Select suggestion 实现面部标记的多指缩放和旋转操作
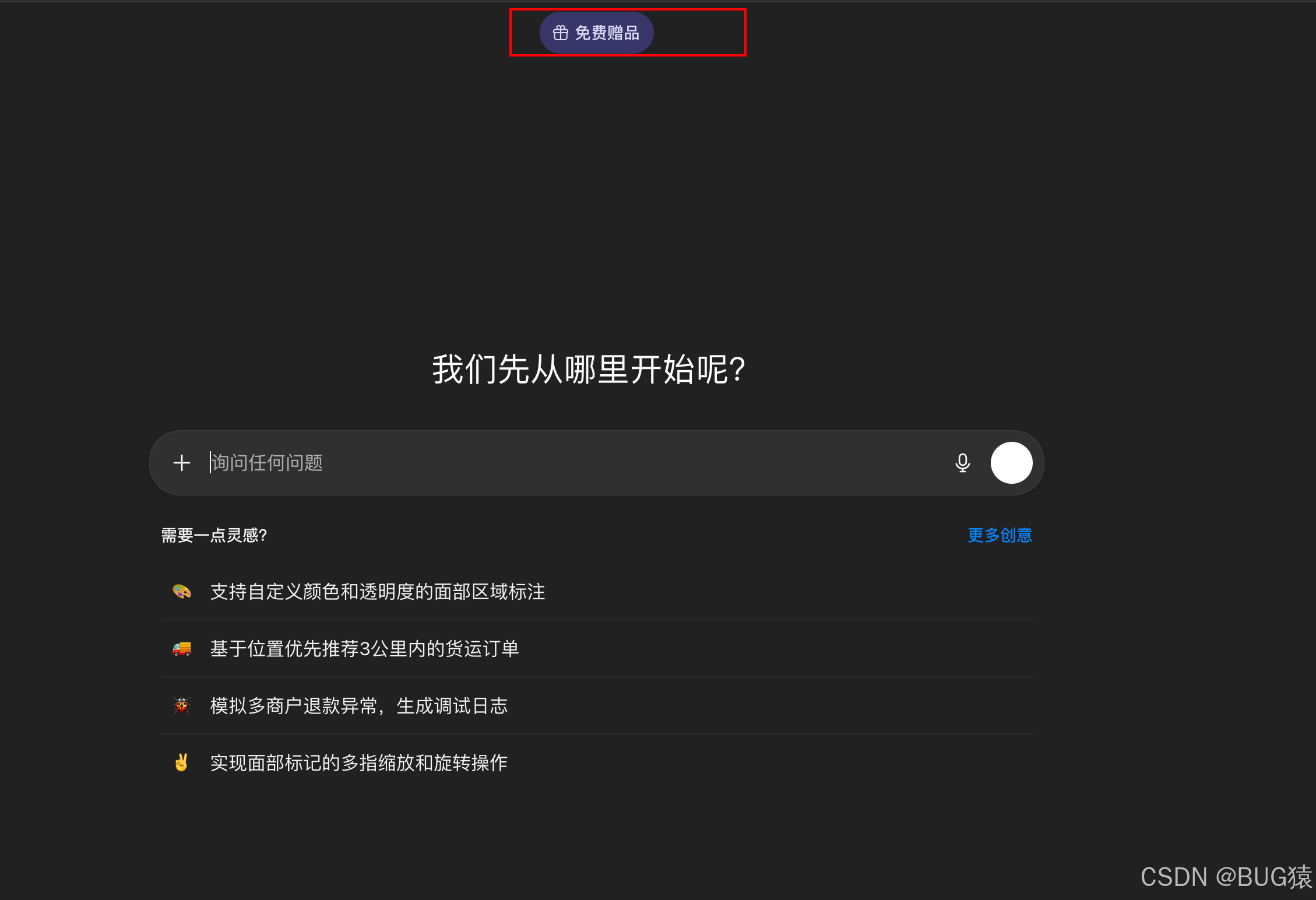The height and width of the screenshot is (900, 1316). tap(597, 763)
